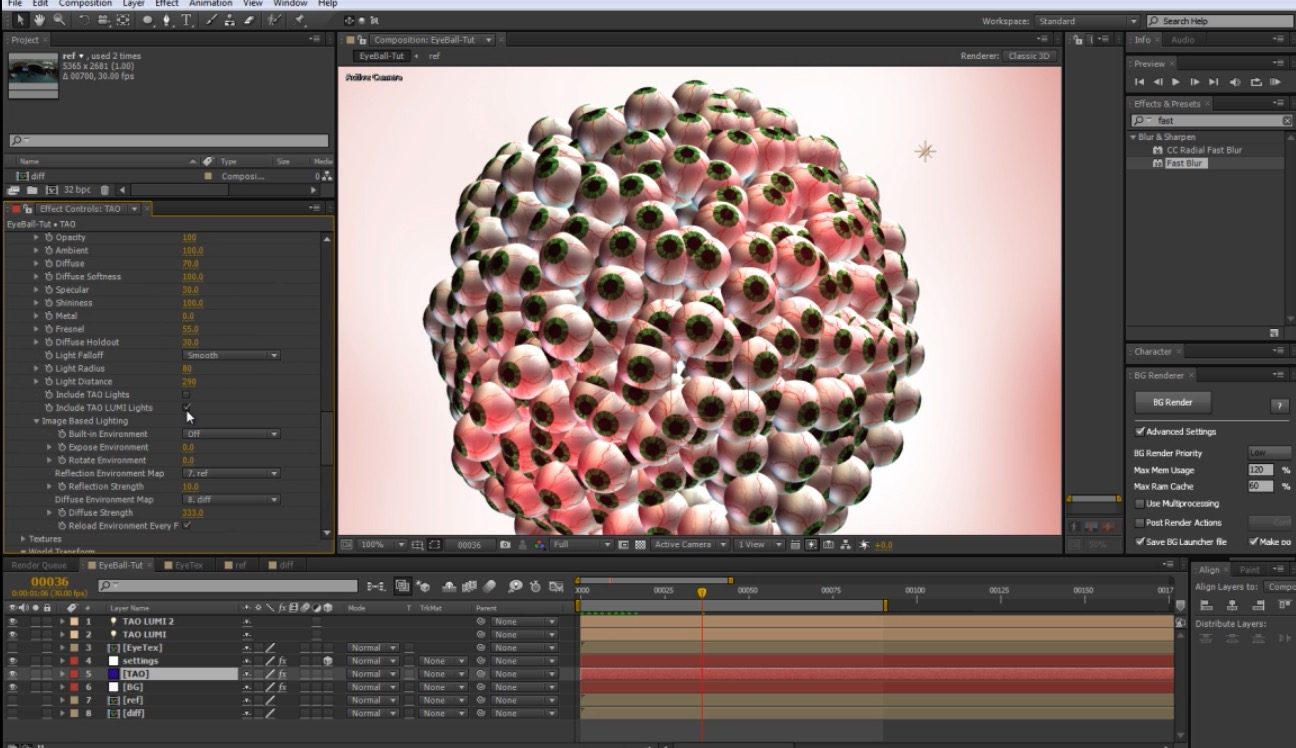Hide the settings layer eye
The height and width of the screenshot is (748, 1296).
point(13,661)
